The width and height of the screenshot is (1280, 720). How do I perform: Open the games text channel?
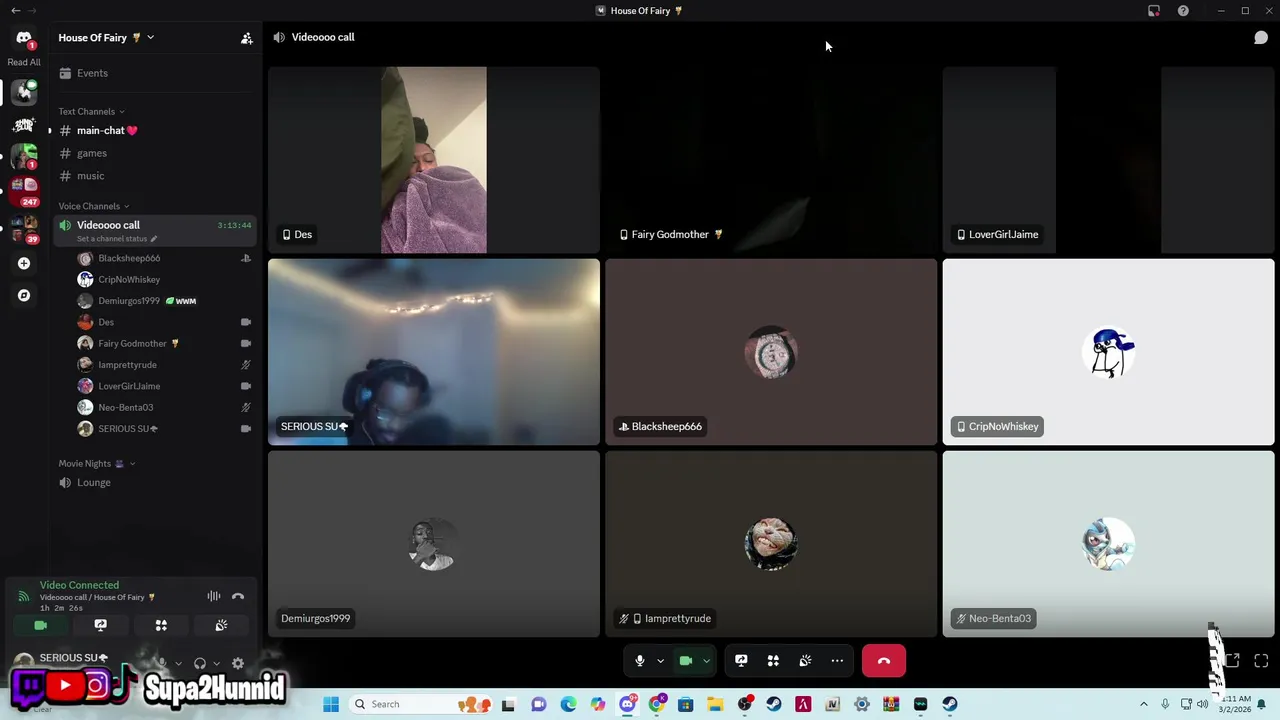point(155,153)
